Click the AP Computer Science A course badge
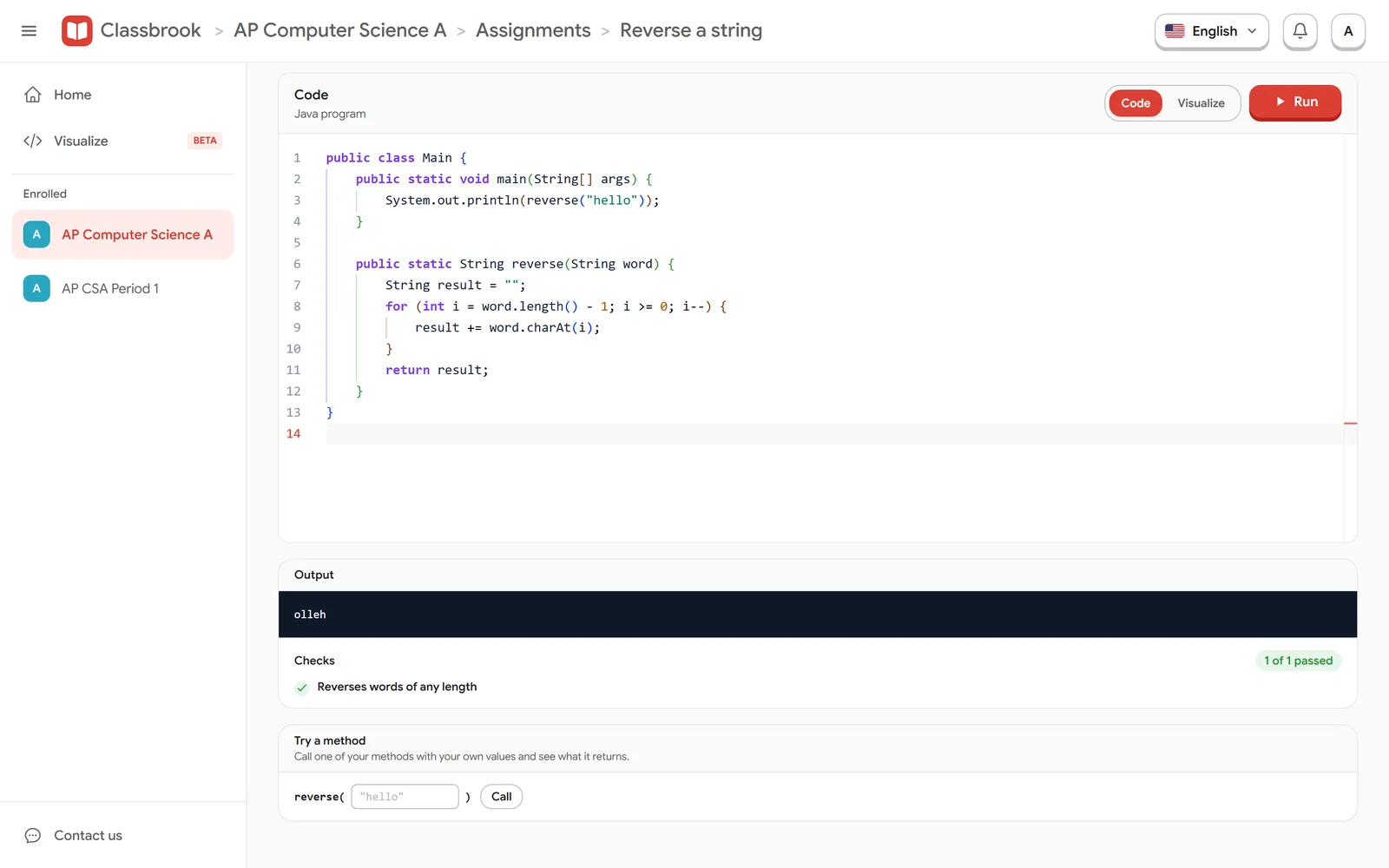The image size is (1389, 868). [x=36, y=234]
